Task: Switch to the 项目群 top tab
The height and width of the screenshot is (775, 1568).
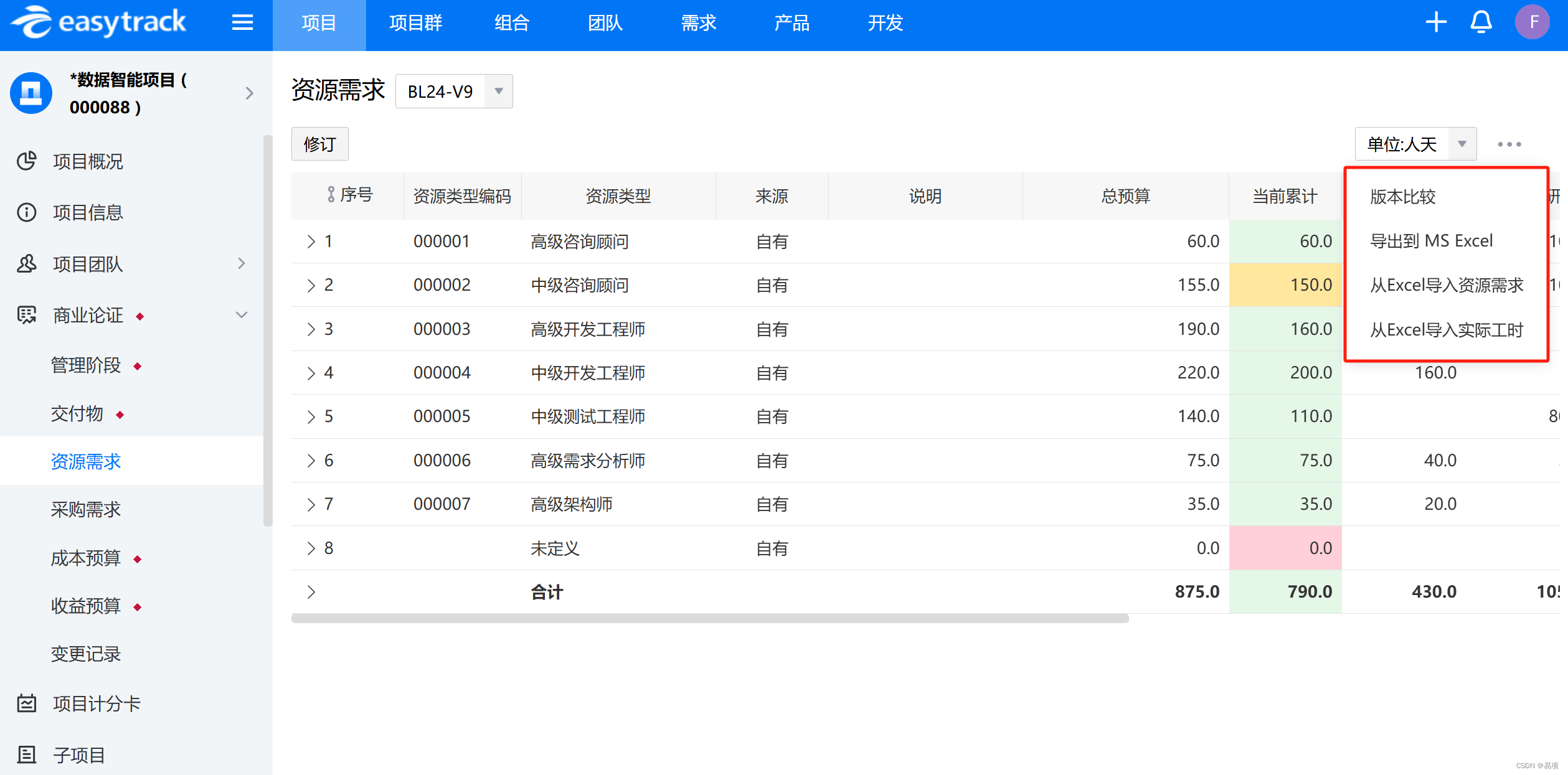Action: [x=415, y=24]
